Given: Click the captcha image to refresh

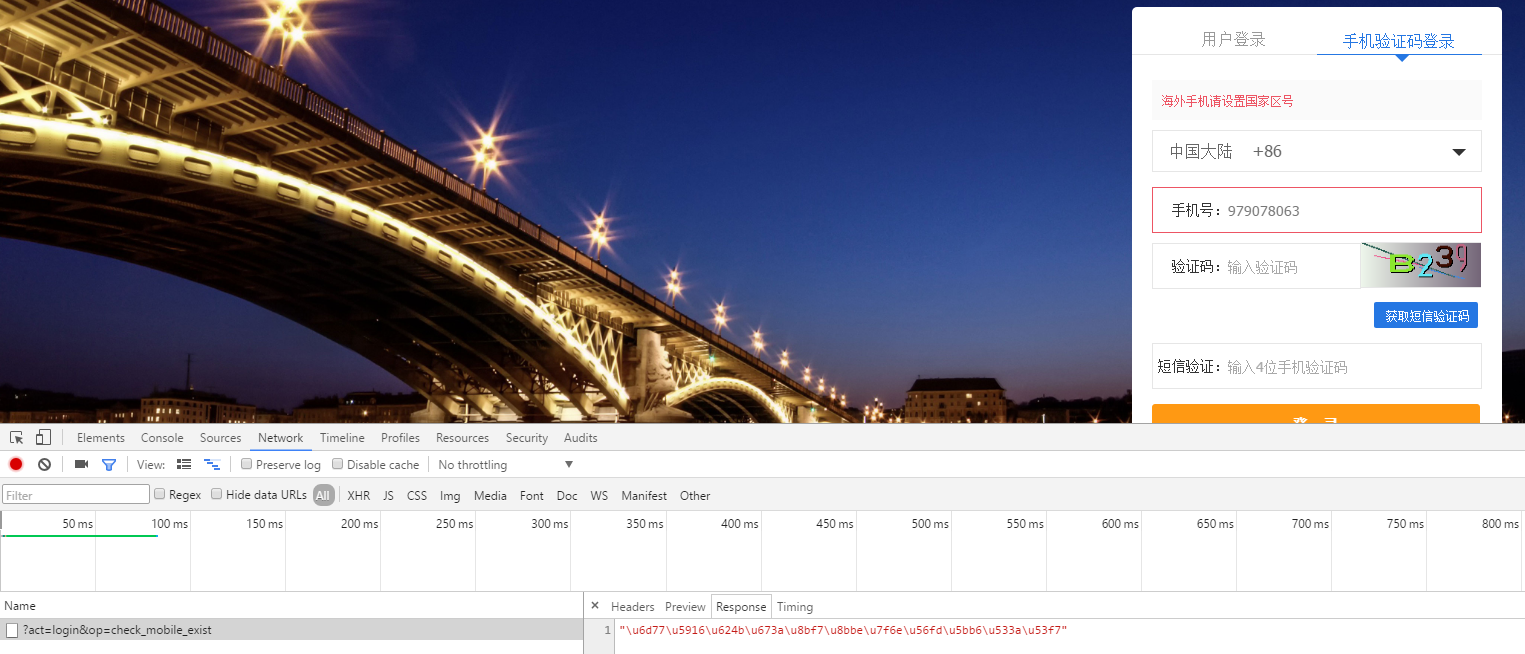Looking at the screenshot, I should point(1420,265).
